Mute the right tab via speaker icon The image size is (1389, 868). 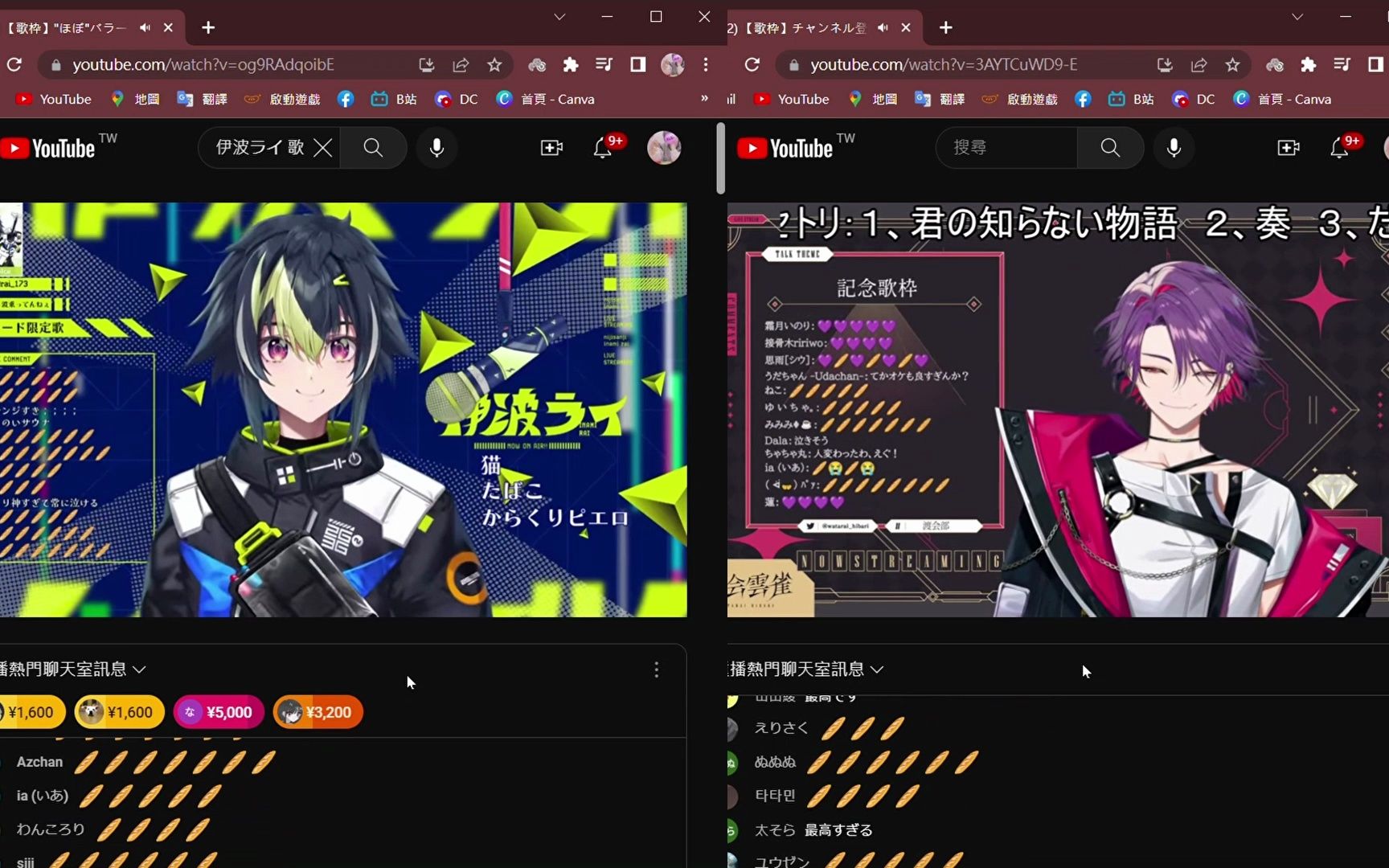click(x=883, y=27)
